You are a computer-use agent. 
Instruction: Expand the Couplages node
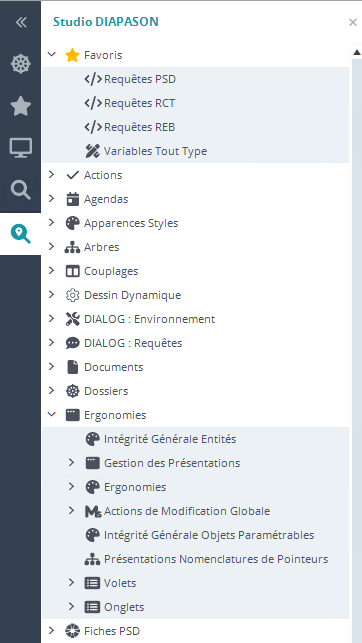[x=51, y=271]
